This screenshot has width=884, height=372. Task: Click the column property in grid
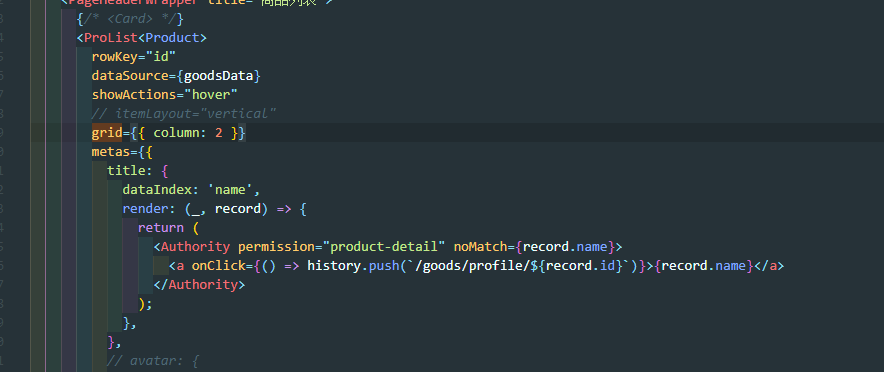(176, 133)
